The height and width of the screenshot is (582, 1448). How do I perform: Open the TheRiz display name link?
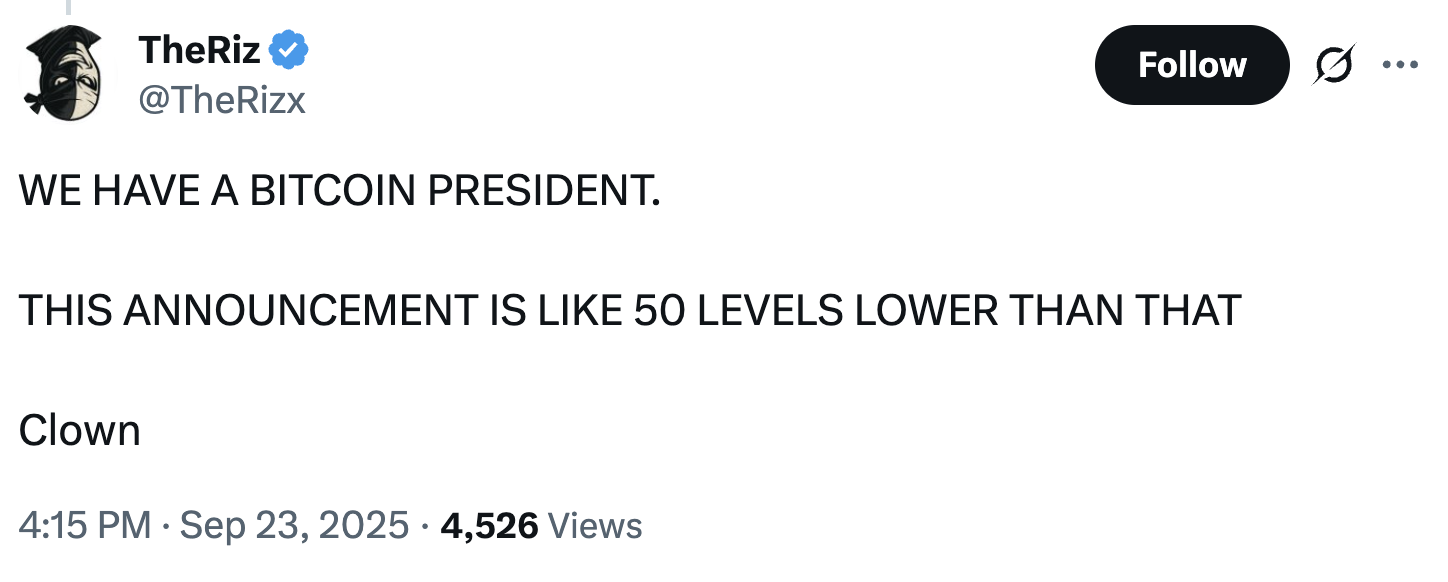(201, 48)
